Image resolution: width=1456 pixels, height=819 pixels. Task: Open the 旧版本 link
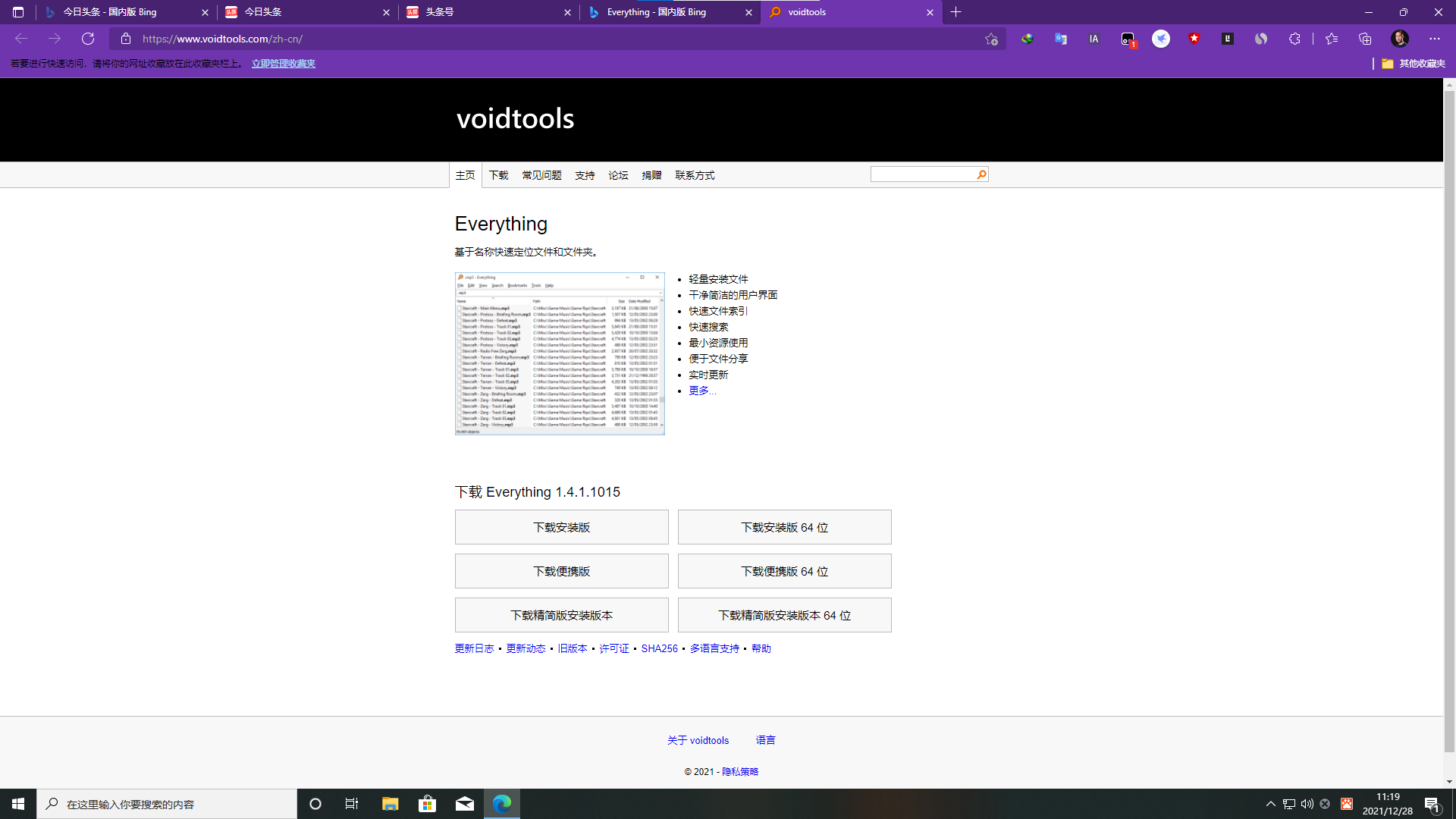click(x=573, y=648)
